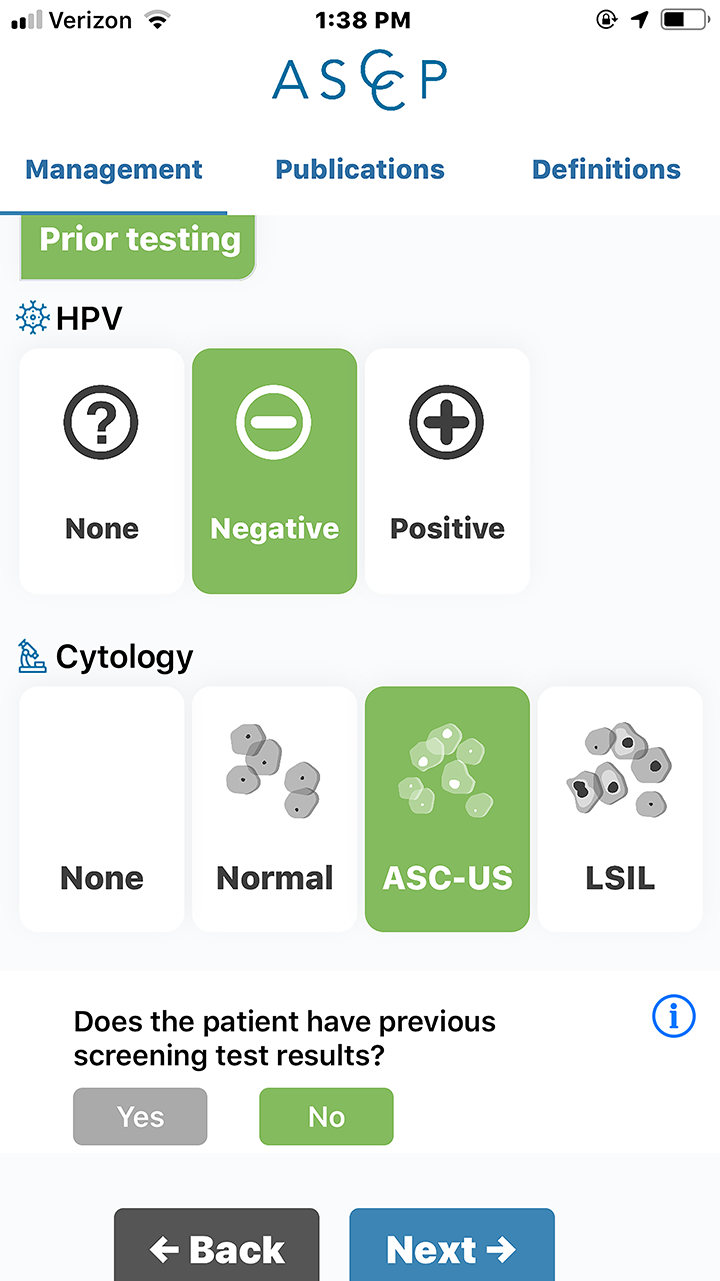Select the minus circle icon for HPV Negative
This screenshot has height=1281, width=720.
pos(274,422)
